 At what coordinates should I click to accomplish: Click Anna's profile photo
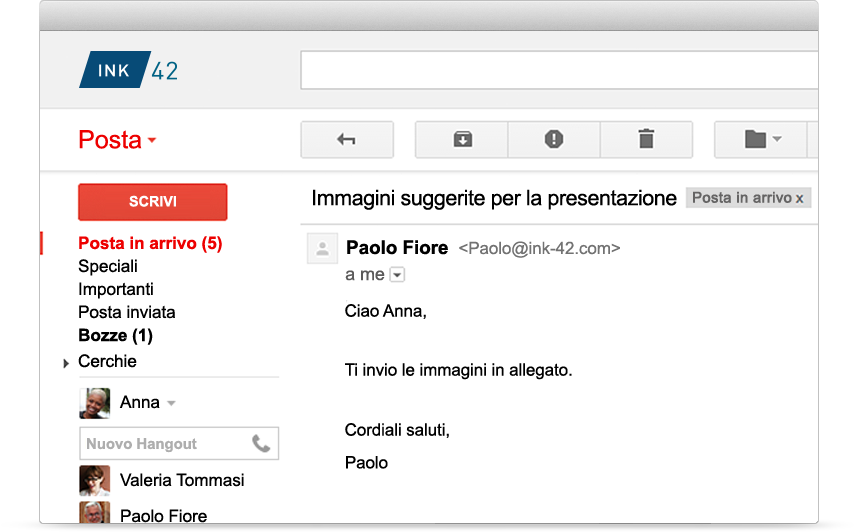(95, 403)
